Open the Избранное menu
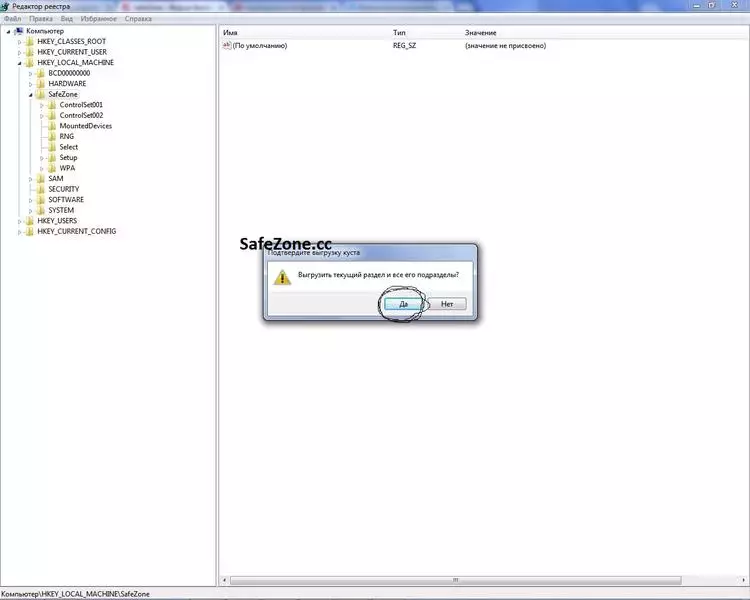 (99, 19)
